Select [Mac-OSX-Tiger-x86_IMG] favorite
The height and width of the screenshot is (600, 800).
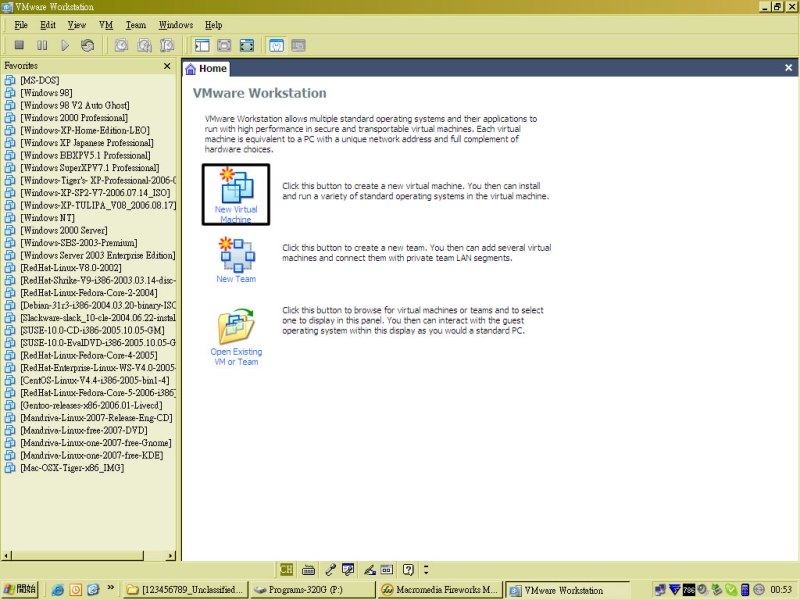pyautogui.click(x=72, y=467)
